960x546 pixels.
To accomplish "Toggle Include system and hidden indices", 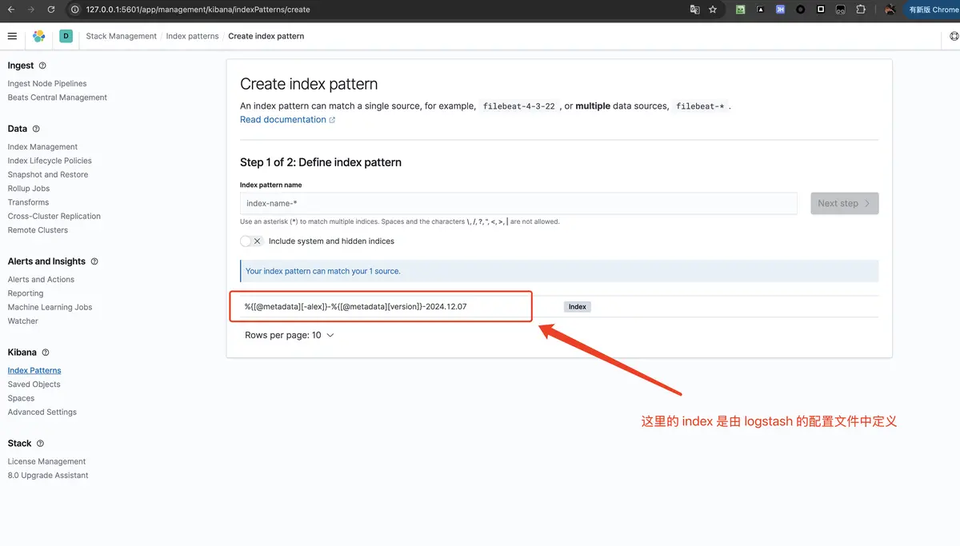I will click(x=251, y=241).
